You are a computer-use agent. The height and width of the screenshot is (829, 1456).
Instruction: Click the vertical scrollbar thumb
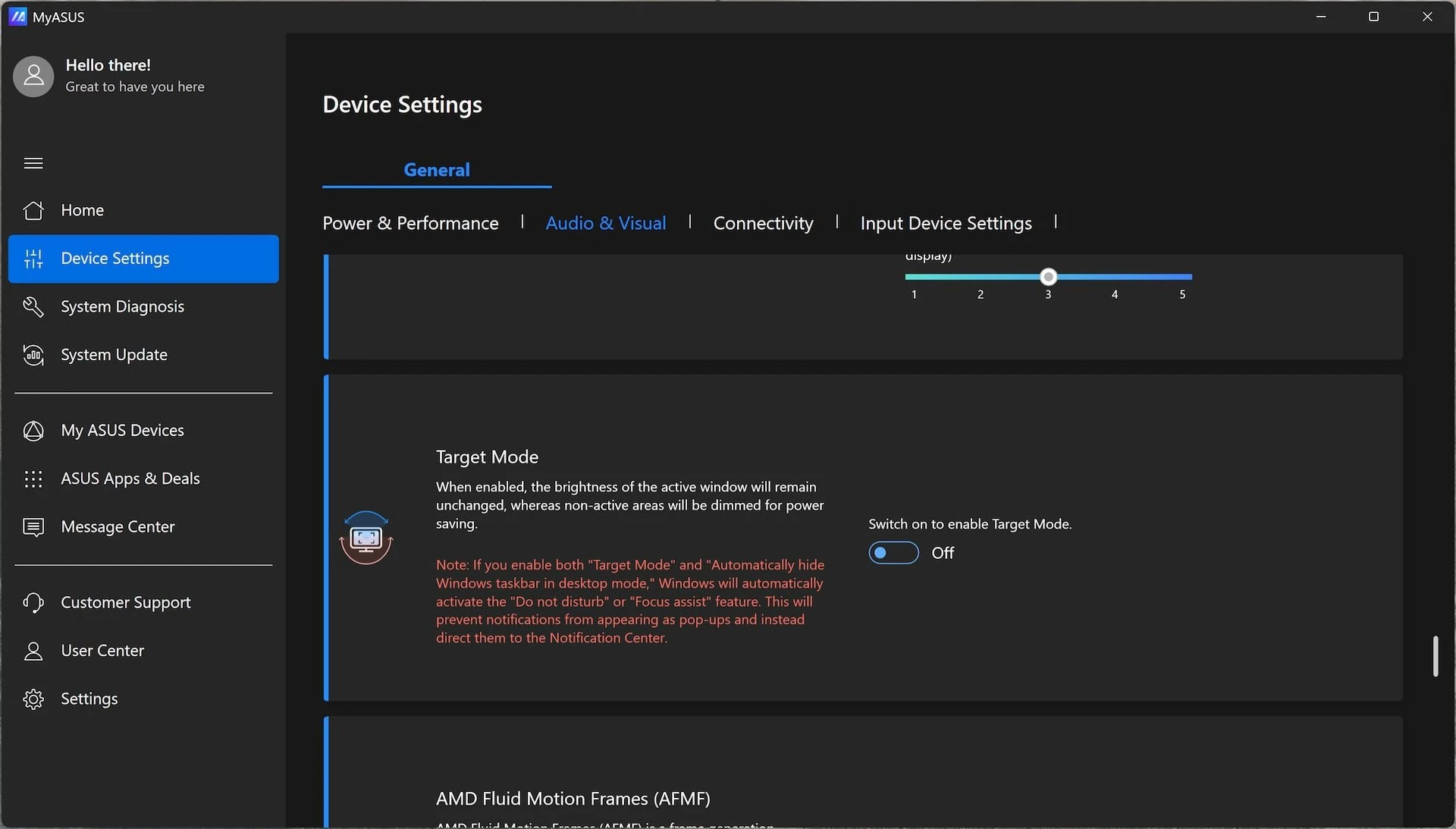coord(1436,656)
